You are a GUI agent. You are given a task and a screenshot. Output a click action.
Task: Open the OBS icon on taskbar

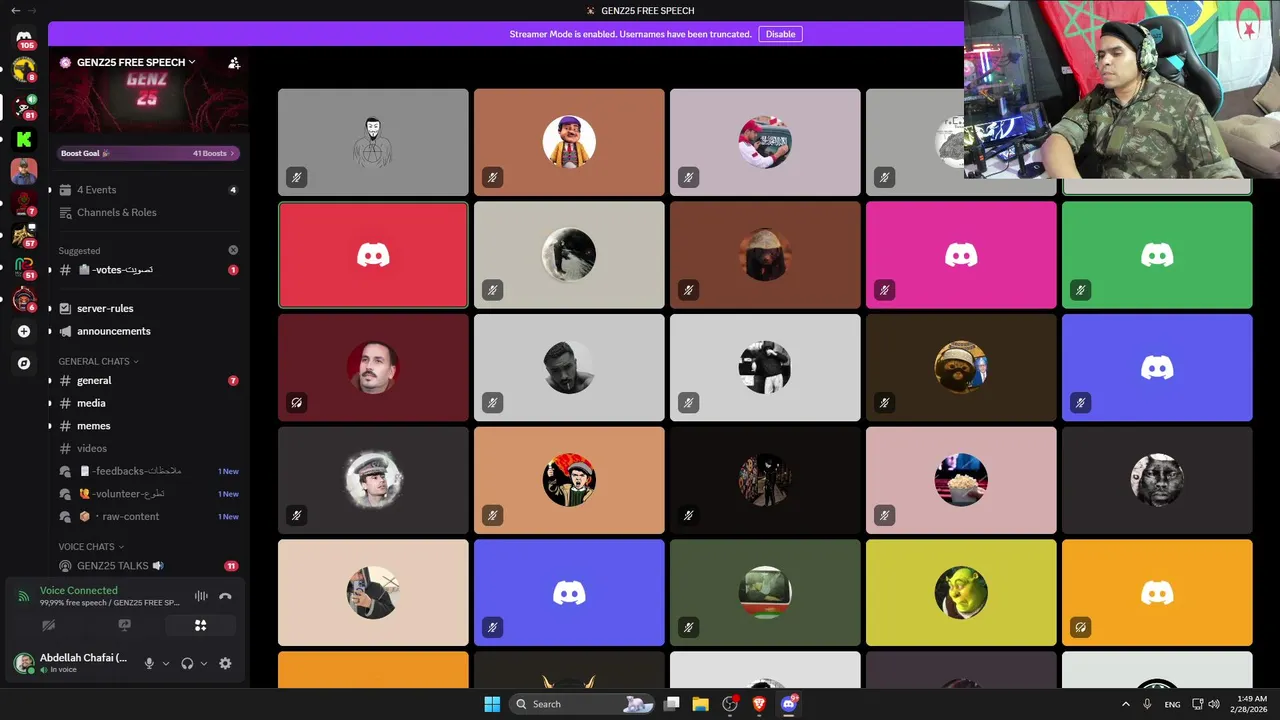click(730, 704)
